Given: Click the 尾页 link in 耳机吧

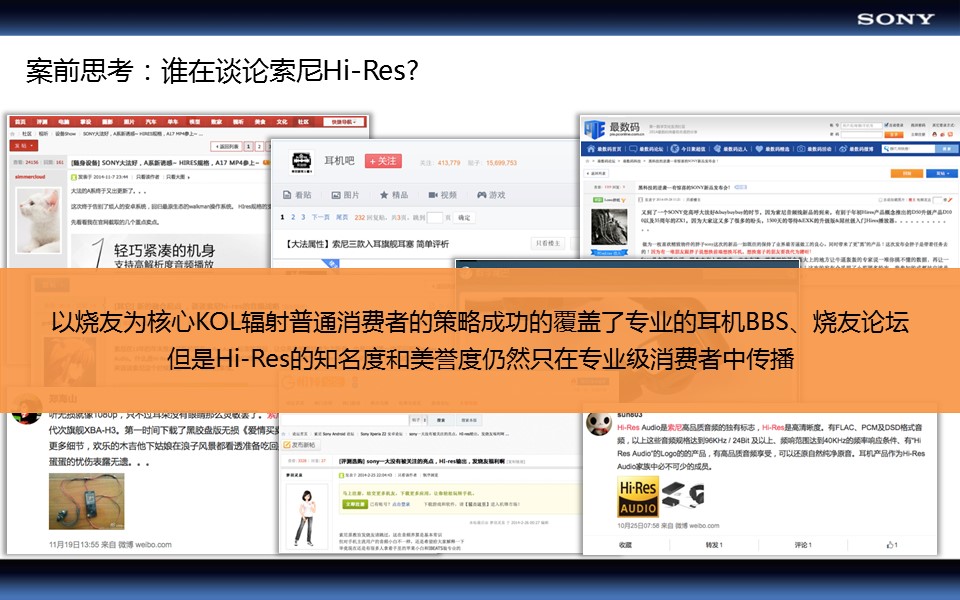Looking at the screenshot, I should 342,217.
